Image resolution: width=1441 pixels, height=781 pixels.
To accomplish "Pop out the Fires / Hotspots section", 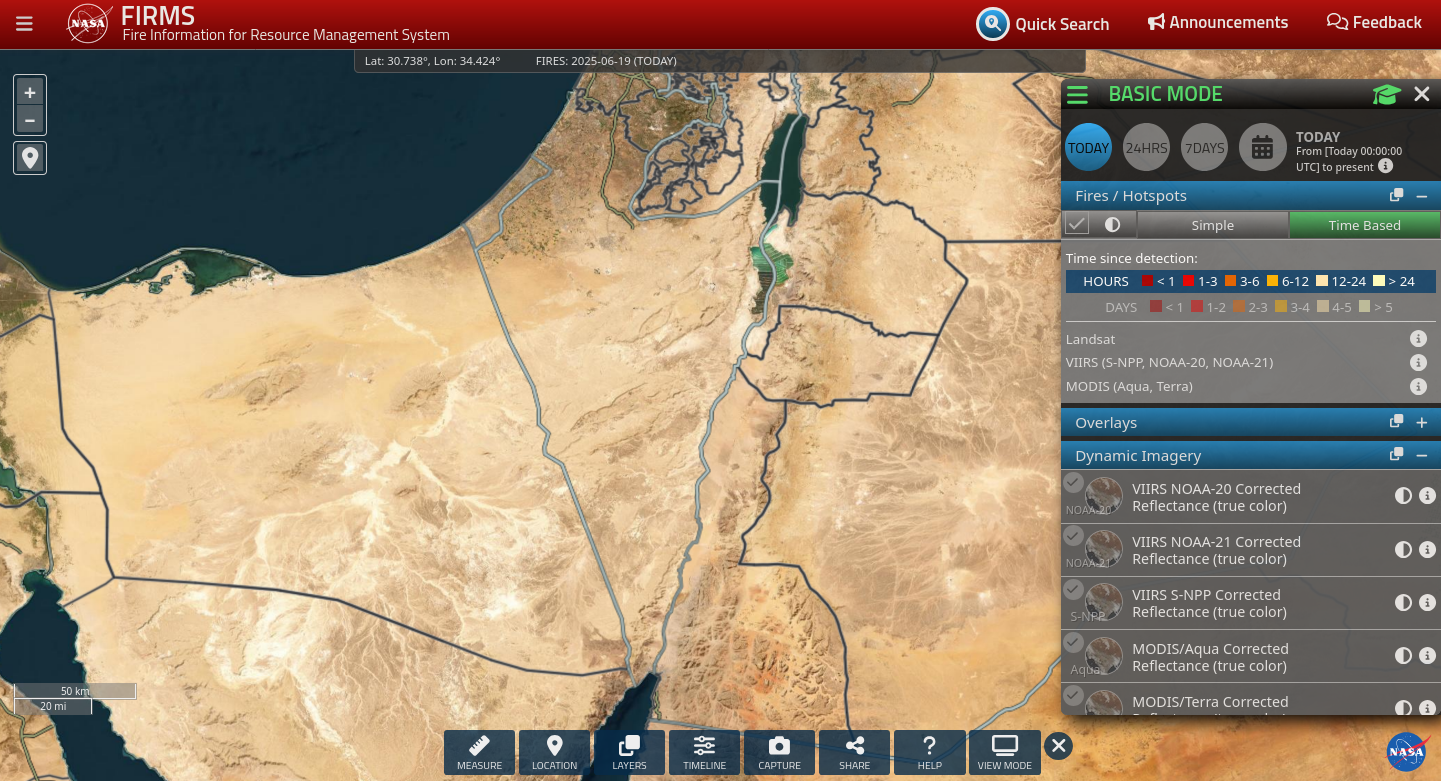I will tap(1396, 196).
